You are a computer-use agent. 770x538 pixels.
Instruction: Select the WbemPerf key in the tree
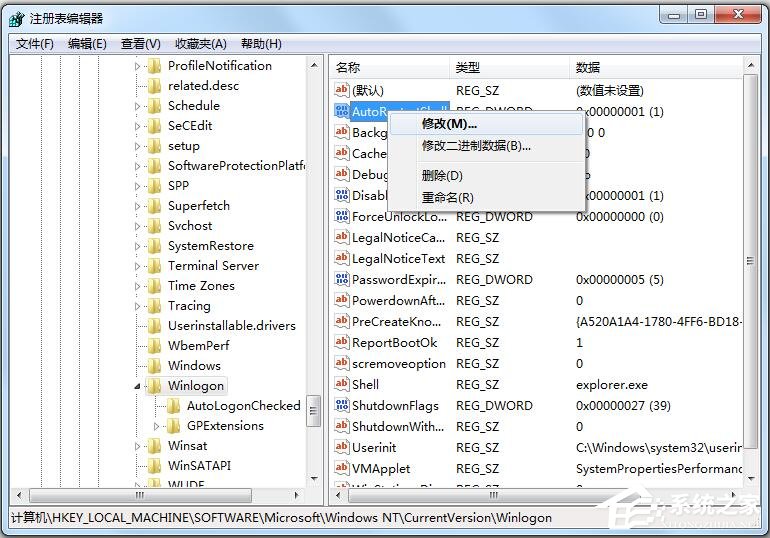198,346
